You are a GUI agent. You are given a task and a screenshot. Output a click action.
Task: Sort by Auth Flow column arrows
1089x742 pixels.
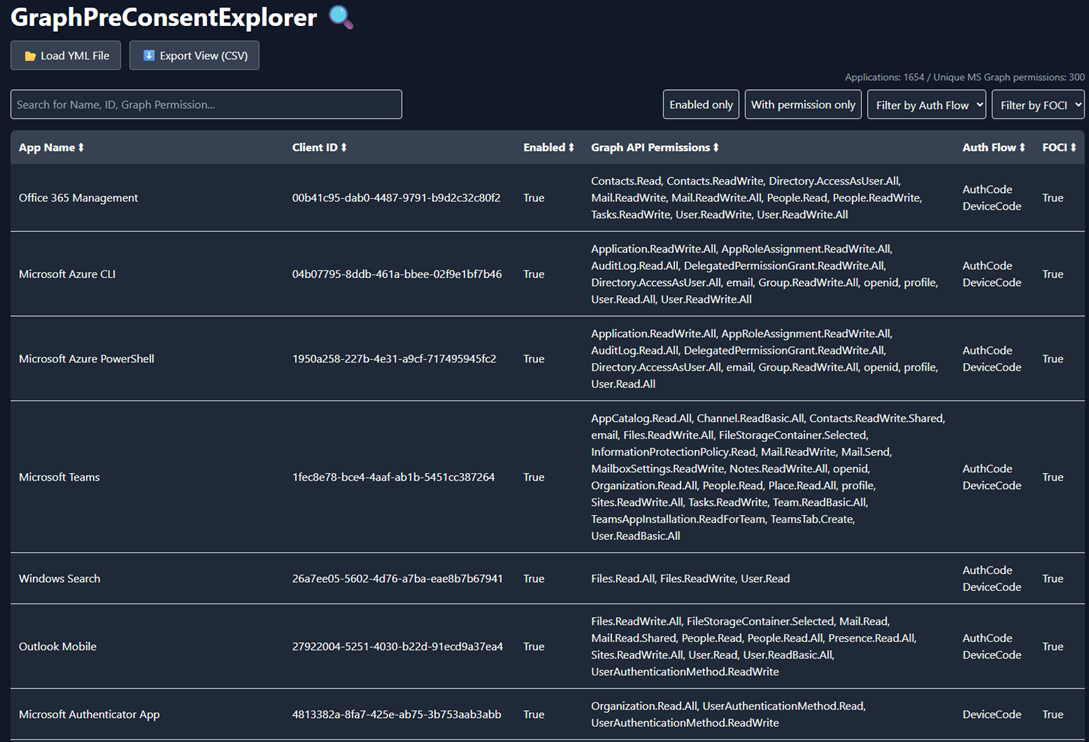1022,147
